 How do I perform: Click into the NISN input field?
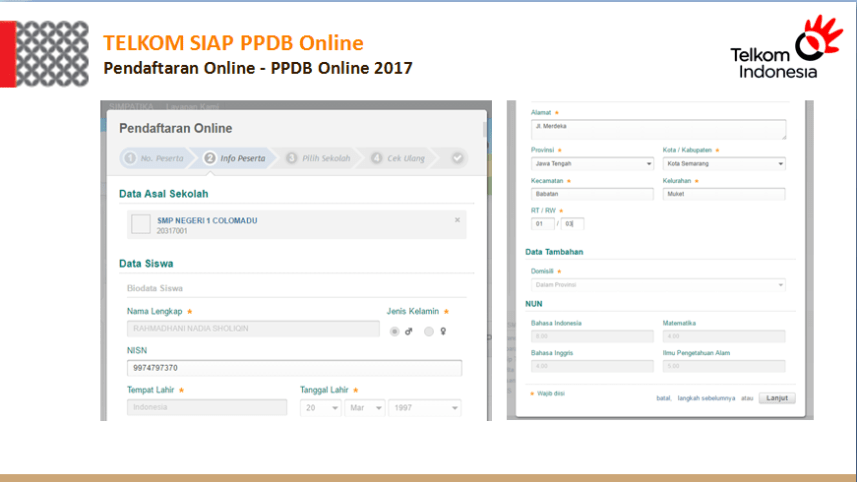pos(294,368)
